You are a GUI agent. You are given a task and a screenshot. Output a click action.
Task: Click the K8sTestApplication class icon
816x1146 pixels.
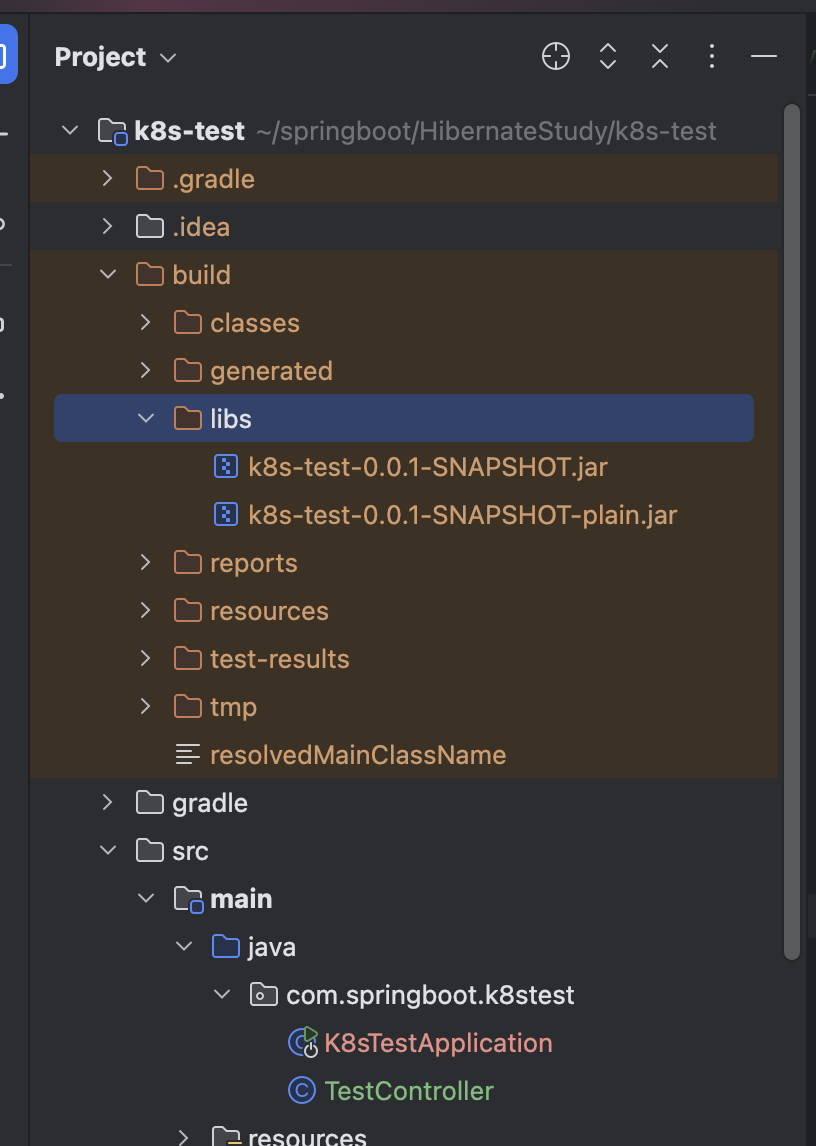pyautogui.click(x=302, y=1042)
